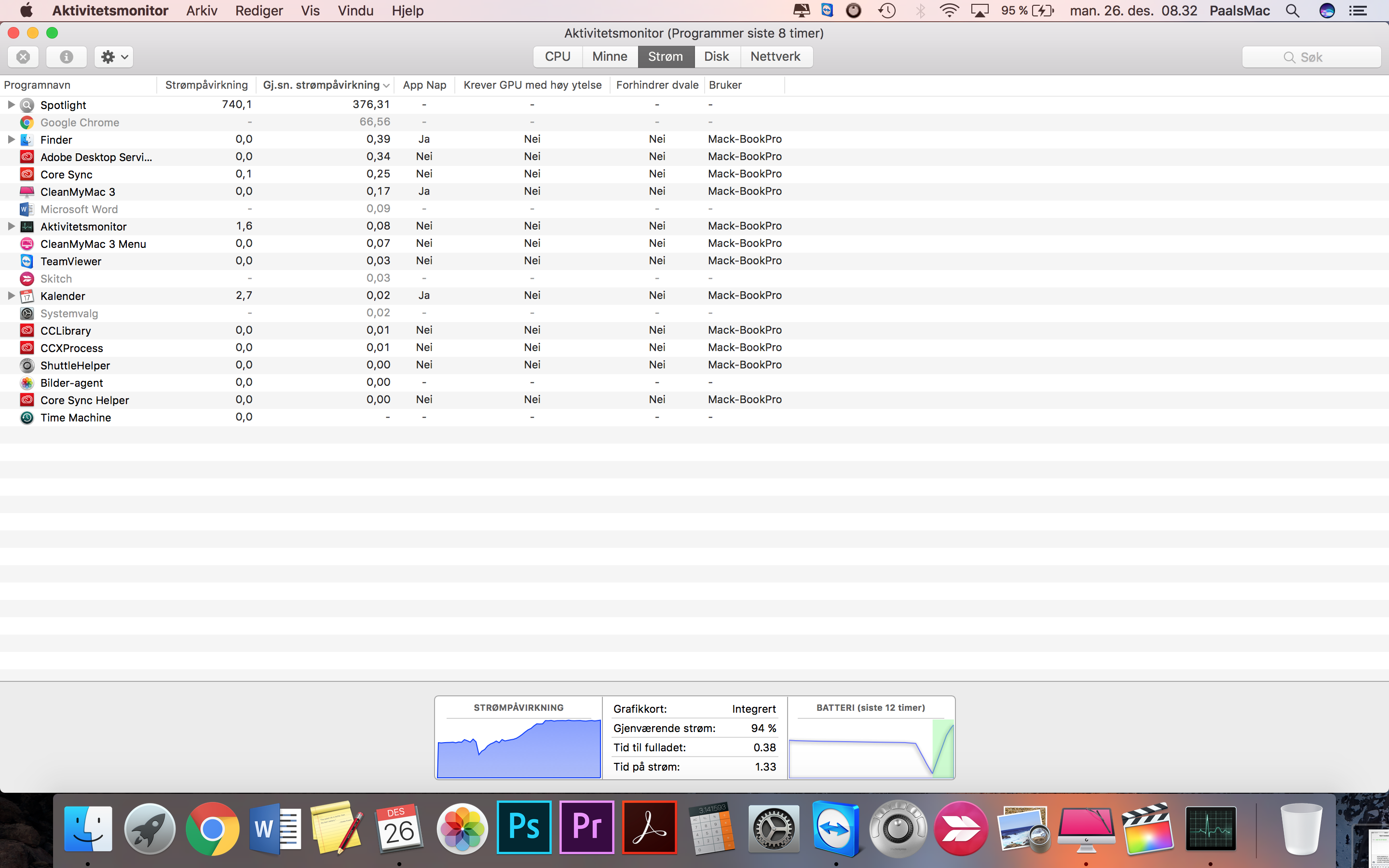The width and height of the screenshot is (1389, 868).
Task: Click the TeamViewer menu bar icon
Action: coord(827,10)
